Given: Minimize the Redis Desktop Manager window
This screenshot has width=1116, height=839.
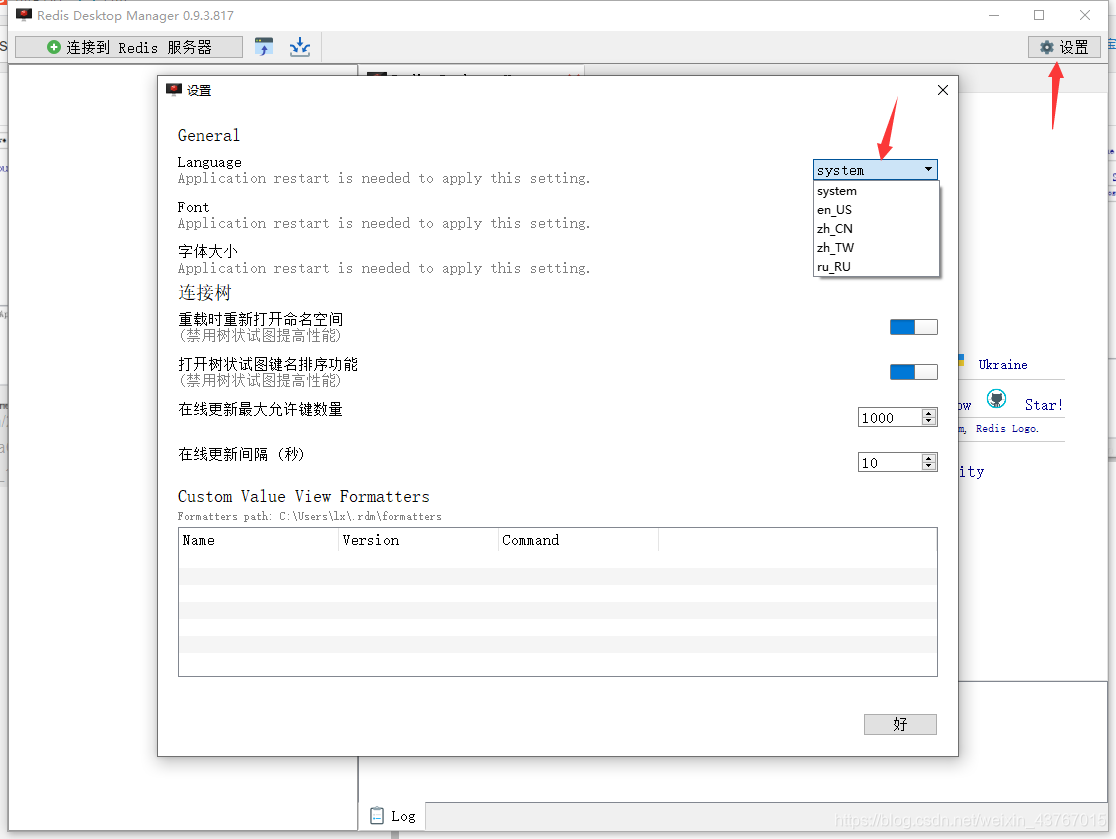Looking at the screenshot, I should click(x=994, y=15).
